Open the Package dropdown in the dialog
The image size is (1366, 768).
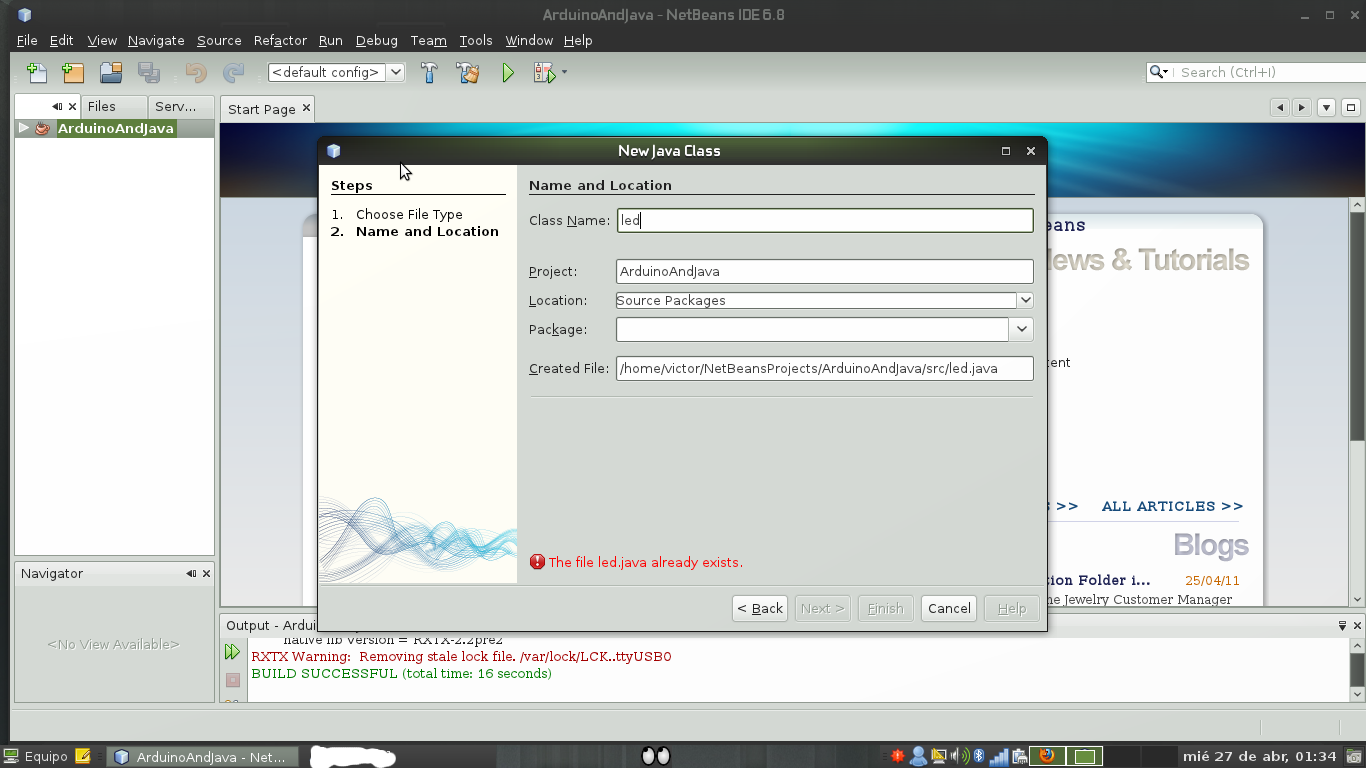pos(1021,329)
